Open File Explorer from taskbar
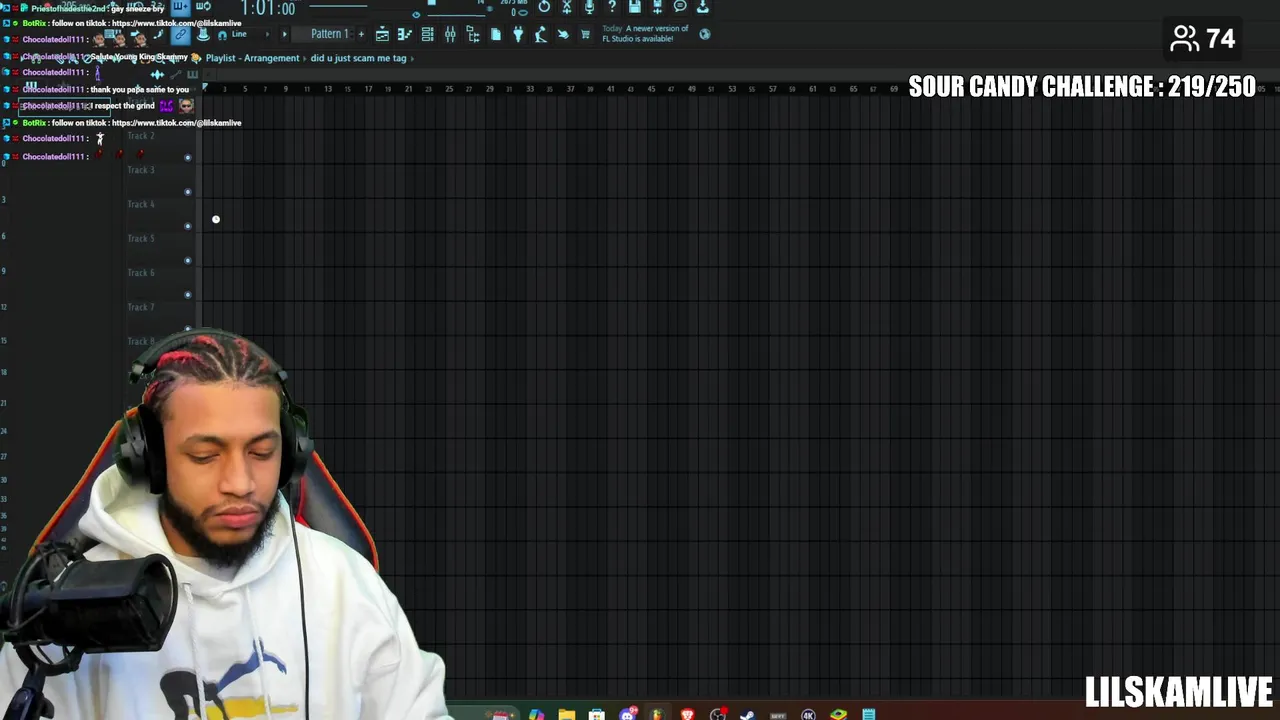 click(x=567, y=714)
